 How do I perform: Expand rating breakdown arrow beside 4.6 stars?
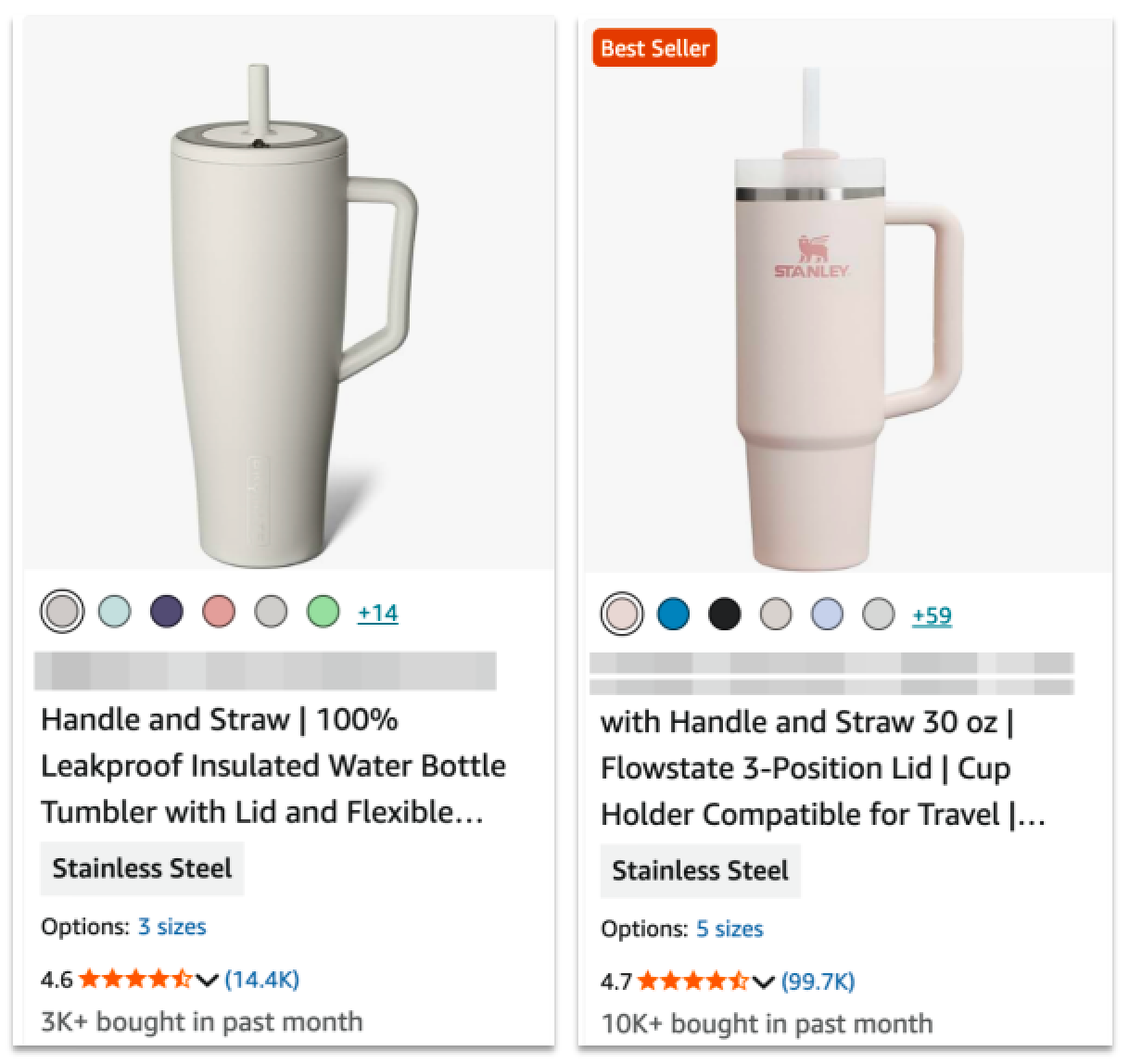(x=208, y=980)
